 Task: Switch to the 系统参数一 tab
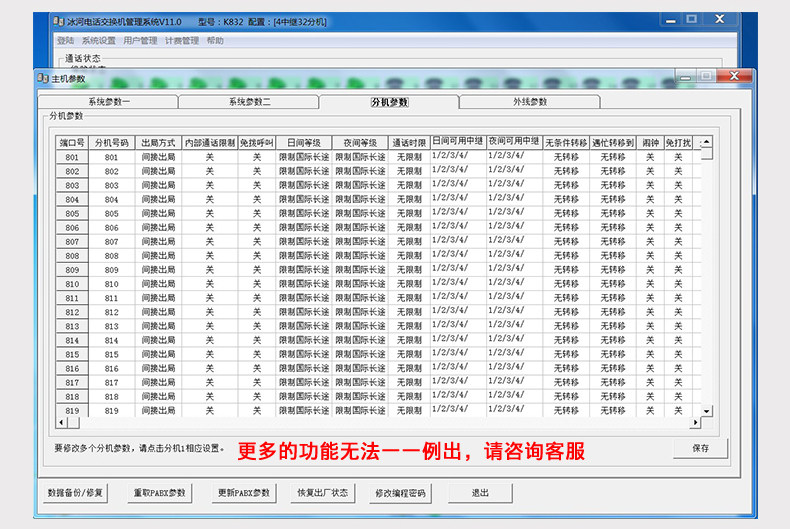pos(108,102)
